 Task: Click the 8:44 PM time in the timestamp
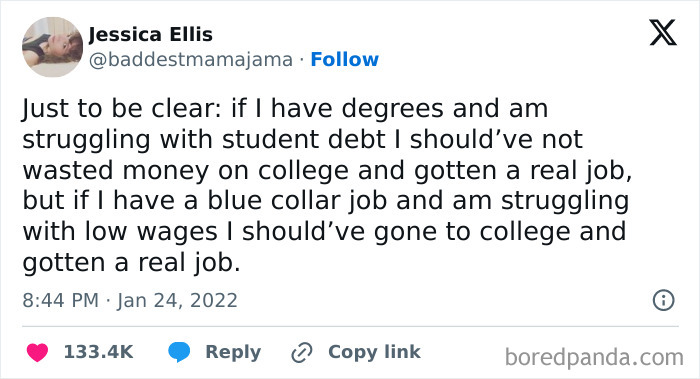click(x=60, y=300)
